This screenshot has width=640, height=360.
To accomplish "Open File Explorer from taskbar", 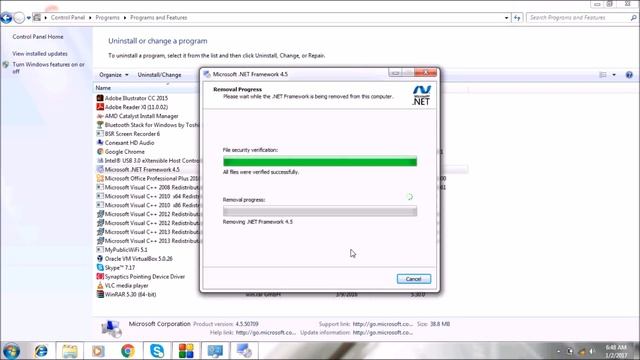I will [70, 351].
